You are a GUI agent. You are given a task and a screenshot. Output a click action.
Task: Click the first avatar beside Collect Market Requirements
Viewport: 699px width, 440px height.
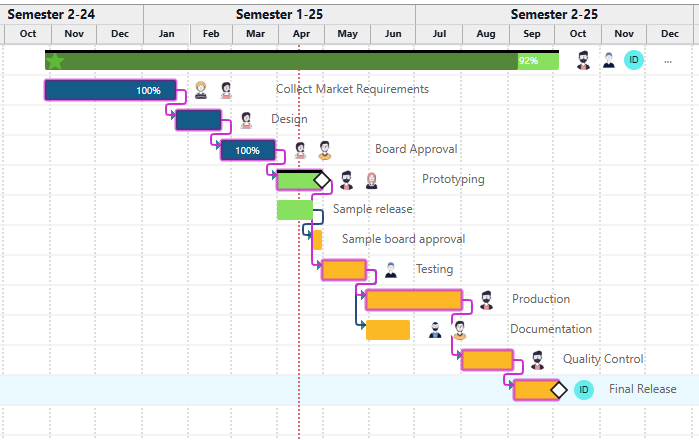pos(201,90)
